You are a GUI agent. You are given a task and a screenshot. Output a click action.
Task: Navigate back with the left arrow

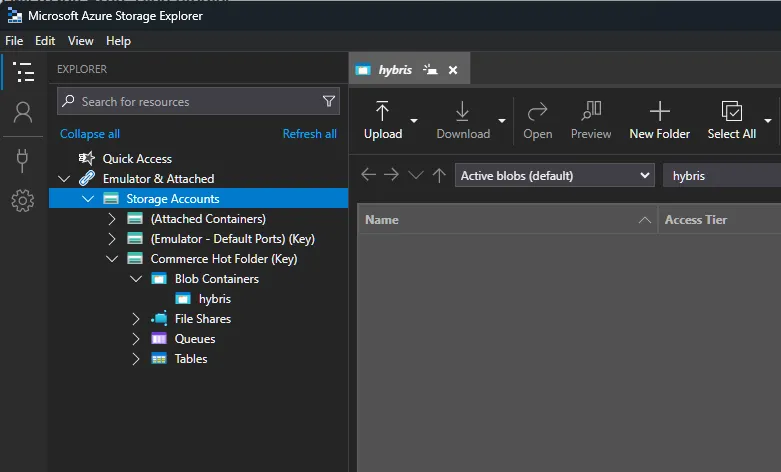tap(368, 175)
